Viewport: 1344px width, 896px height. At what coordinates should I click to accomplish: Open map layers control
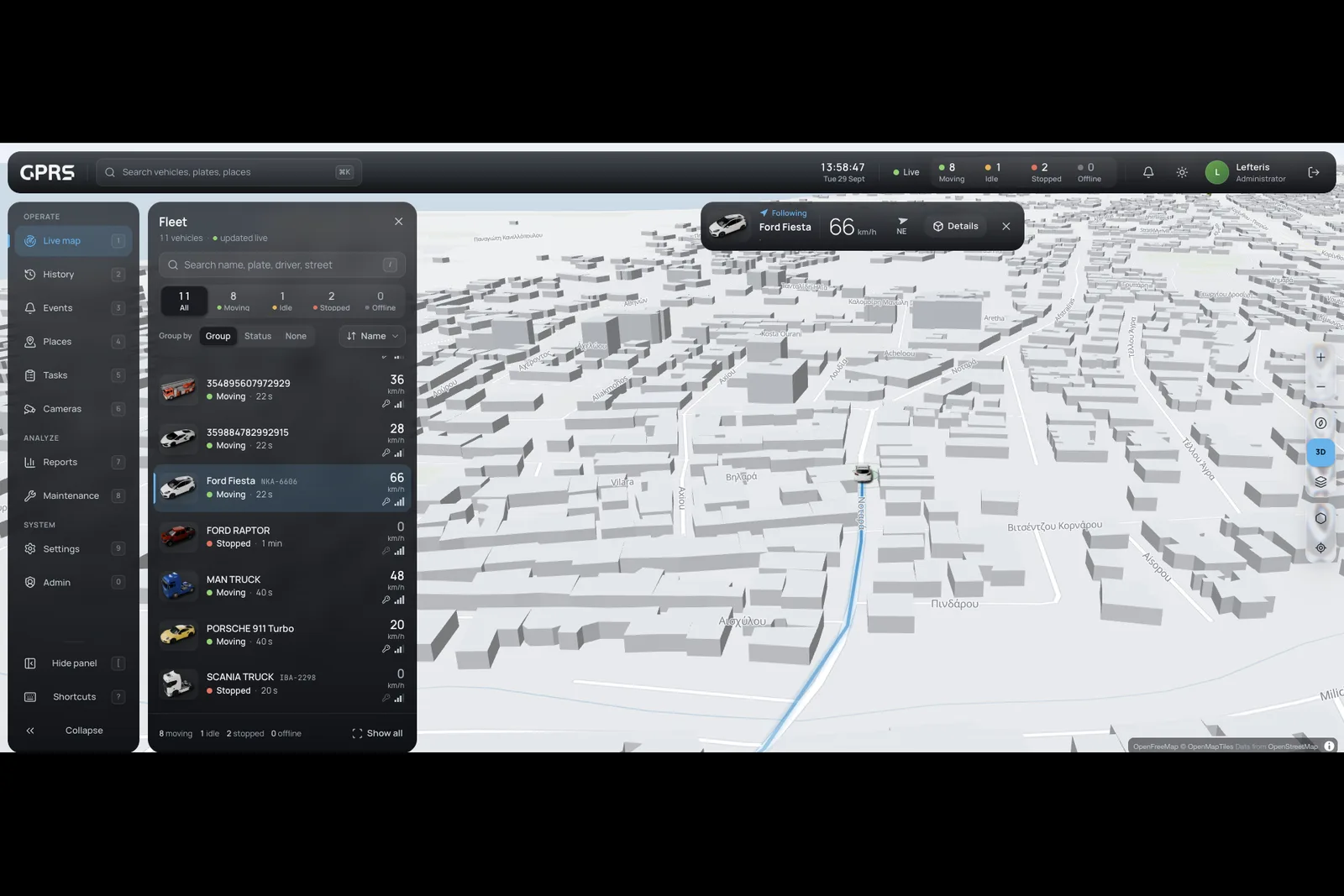click(1320, 482)
